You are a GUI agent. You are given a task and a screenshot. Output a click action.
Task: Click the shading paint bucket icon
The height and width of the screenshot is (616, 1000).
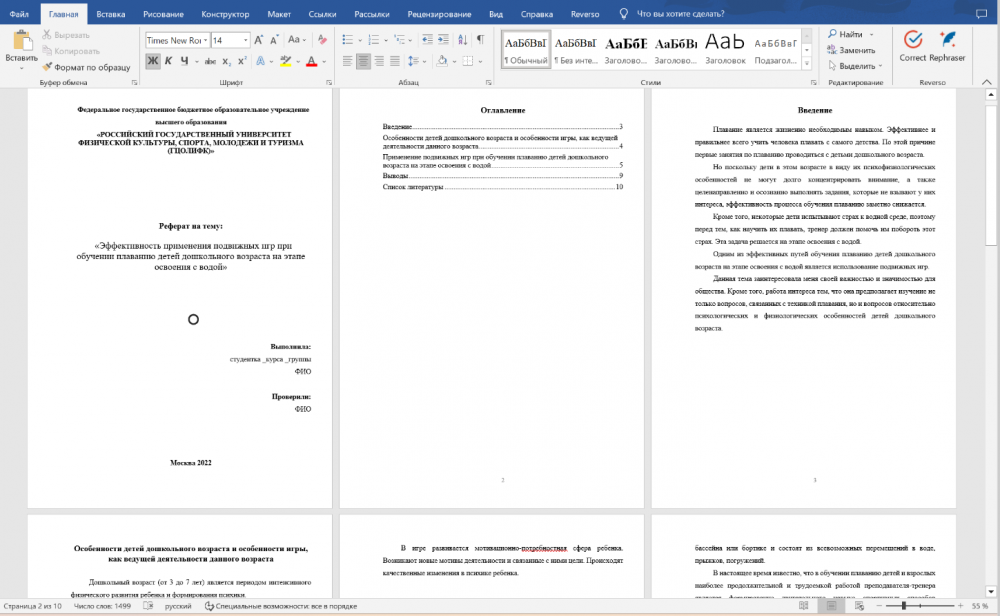[442, 61]
